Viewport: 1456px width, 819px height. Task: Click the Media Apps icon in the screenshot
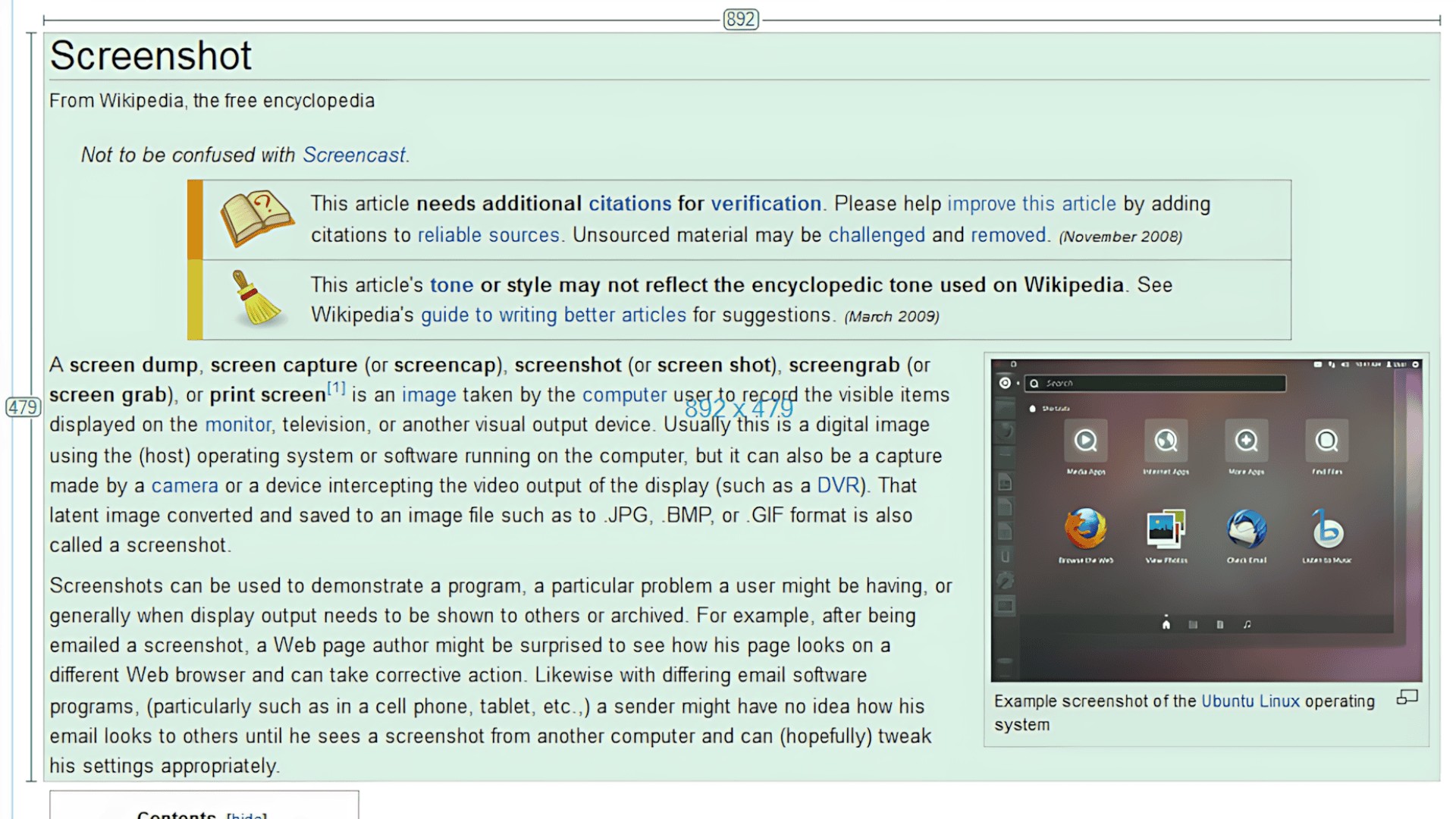pyautogui.click(x=1085, y=441)
